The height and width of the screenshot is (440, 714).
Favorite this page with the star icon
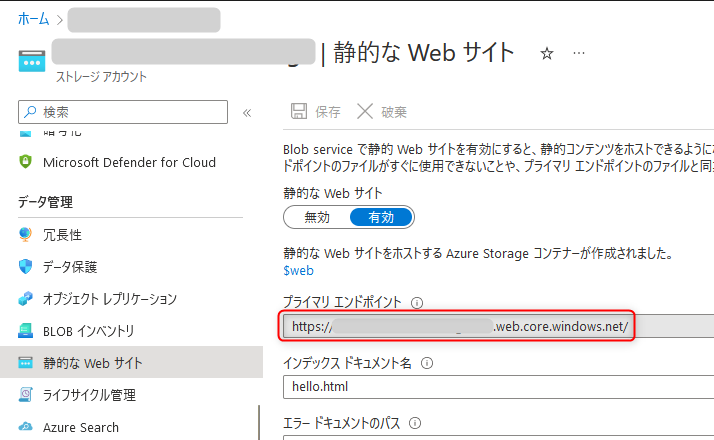point(547,54)
